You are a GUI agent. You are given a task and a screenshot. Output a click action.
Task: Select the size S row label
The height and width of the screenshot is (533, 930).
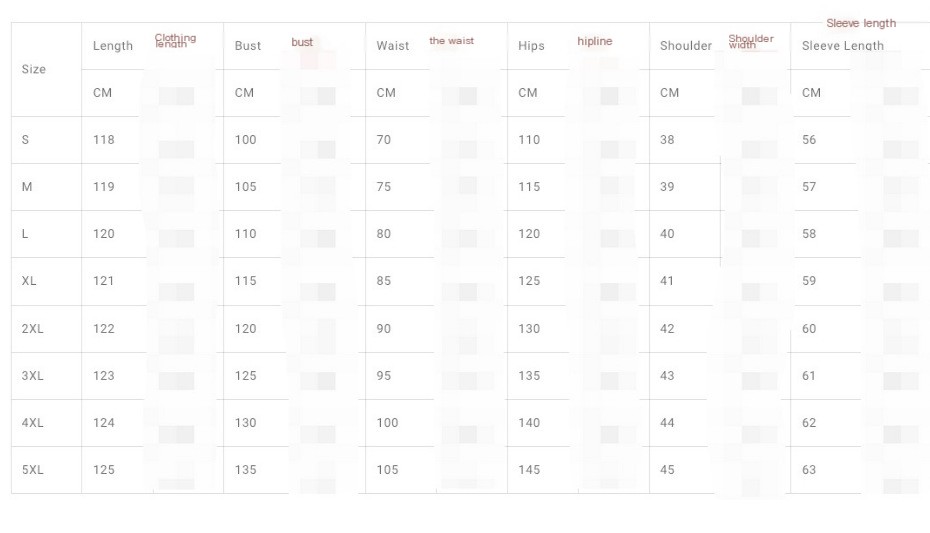coord(25,140)
